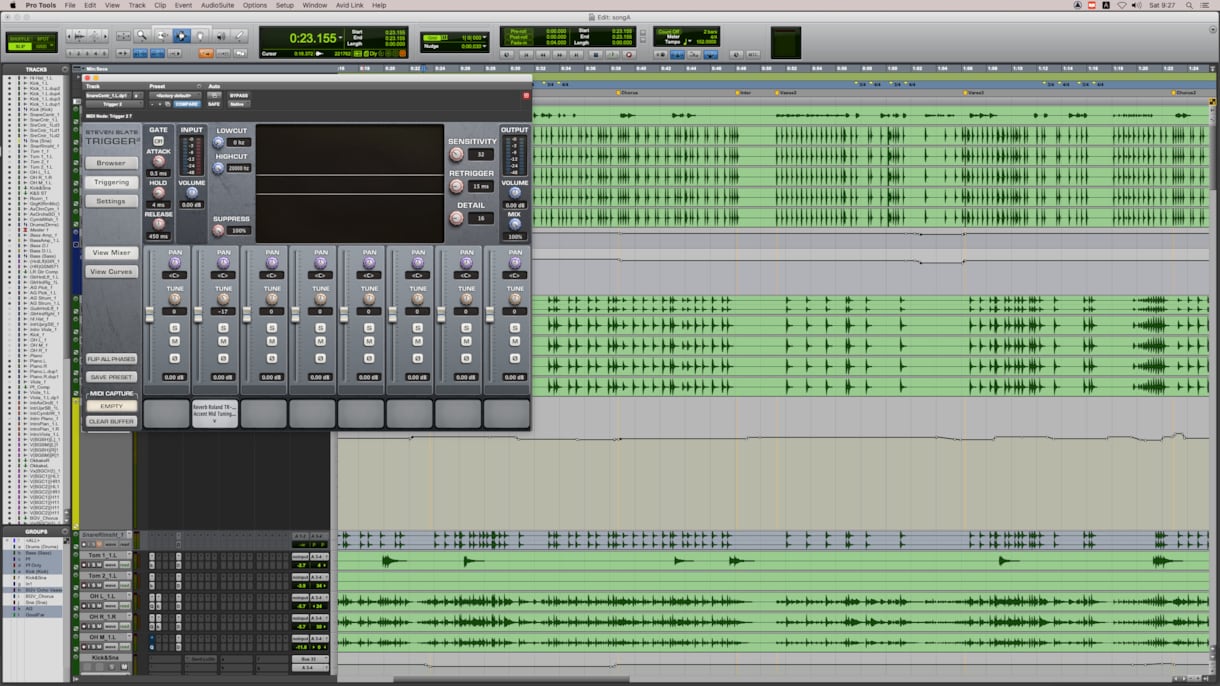
Task: Click the Rewind transport button
Action: (x=542, y=54)
